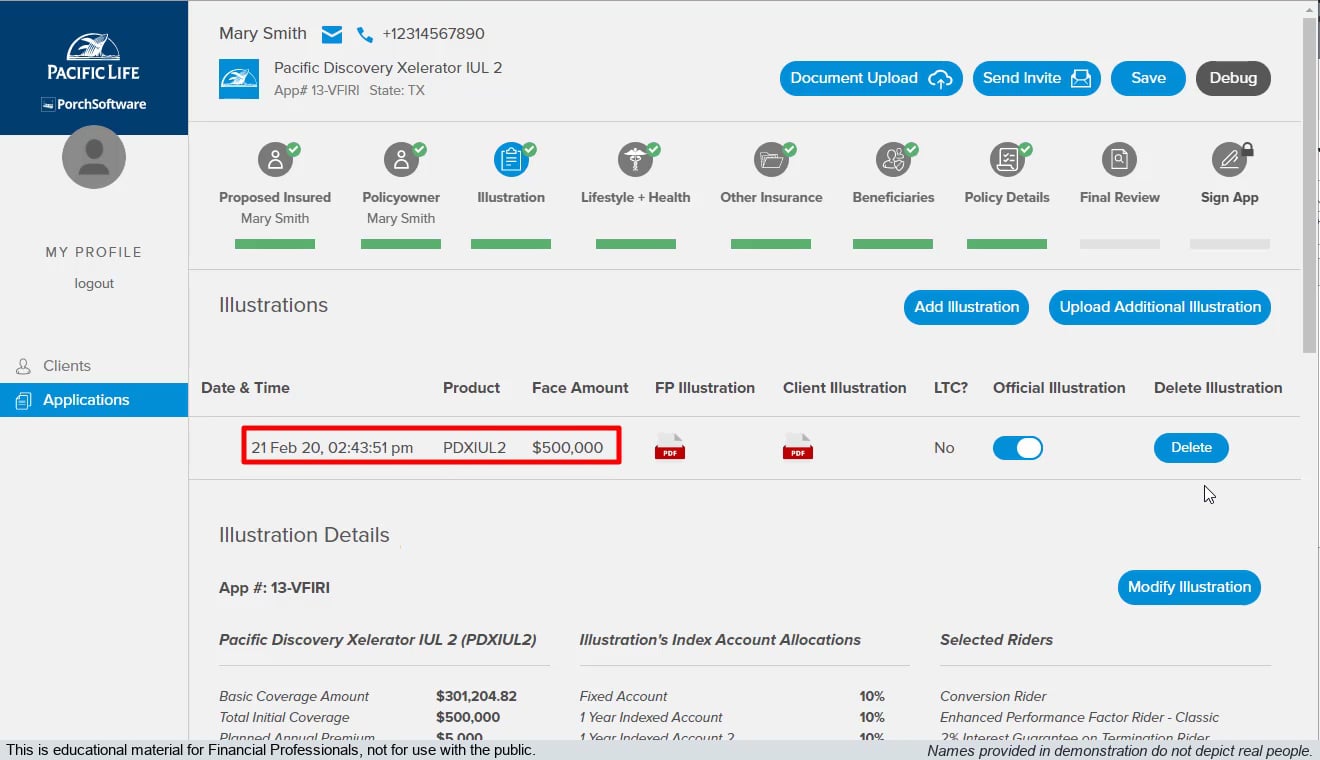The image size is (1320, 760).
Task: Click the Pacific Life logo in sidebar
Action: pyautogui.click(x=94, y=56)
